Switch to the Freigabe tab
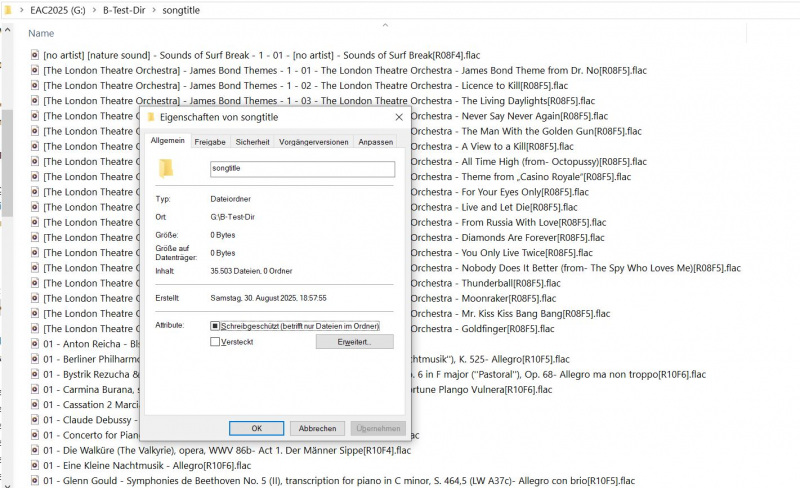 click(x=210, y=142)
